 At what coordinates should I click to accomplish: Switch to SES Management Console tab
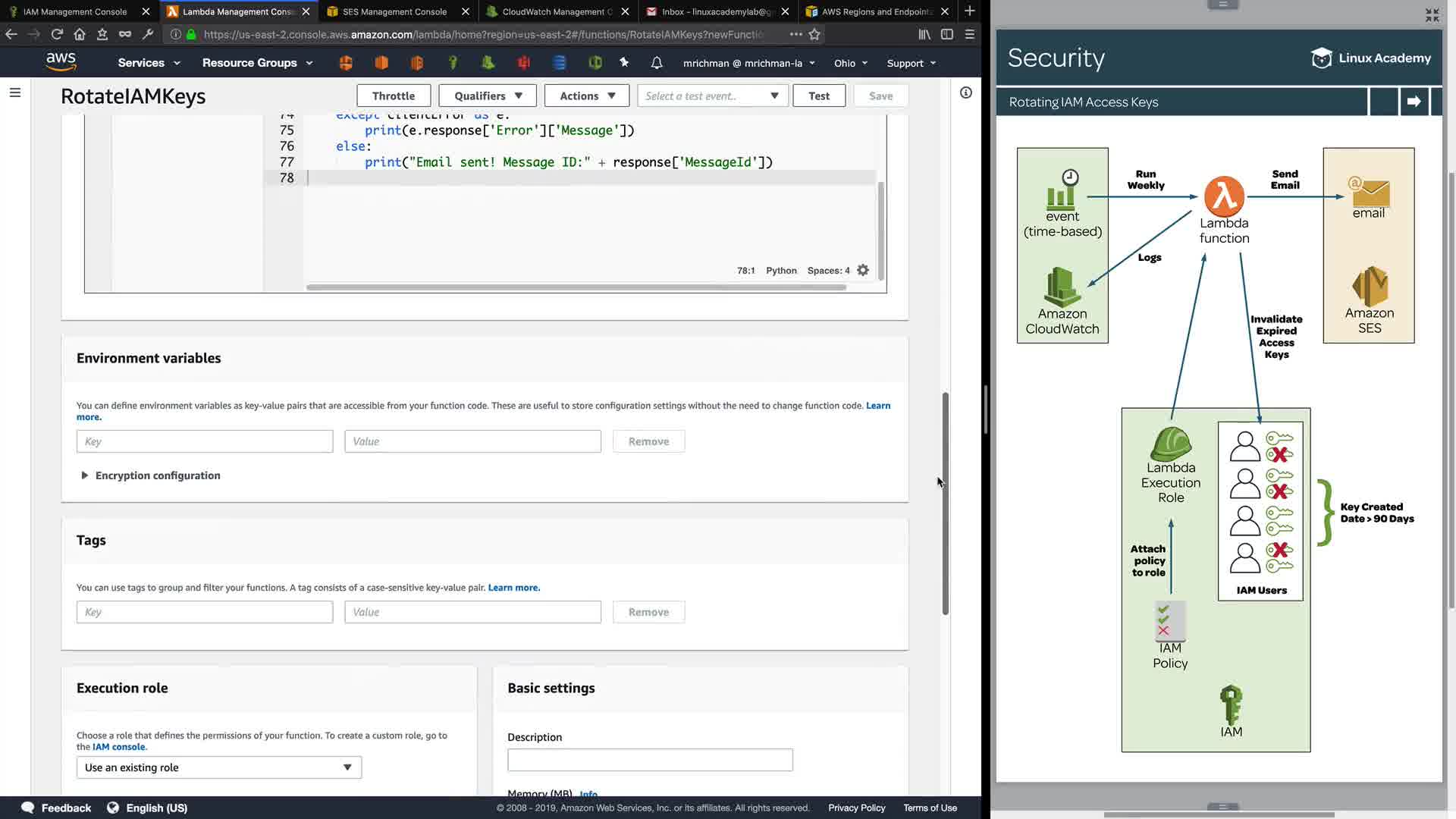click(394, 11)
